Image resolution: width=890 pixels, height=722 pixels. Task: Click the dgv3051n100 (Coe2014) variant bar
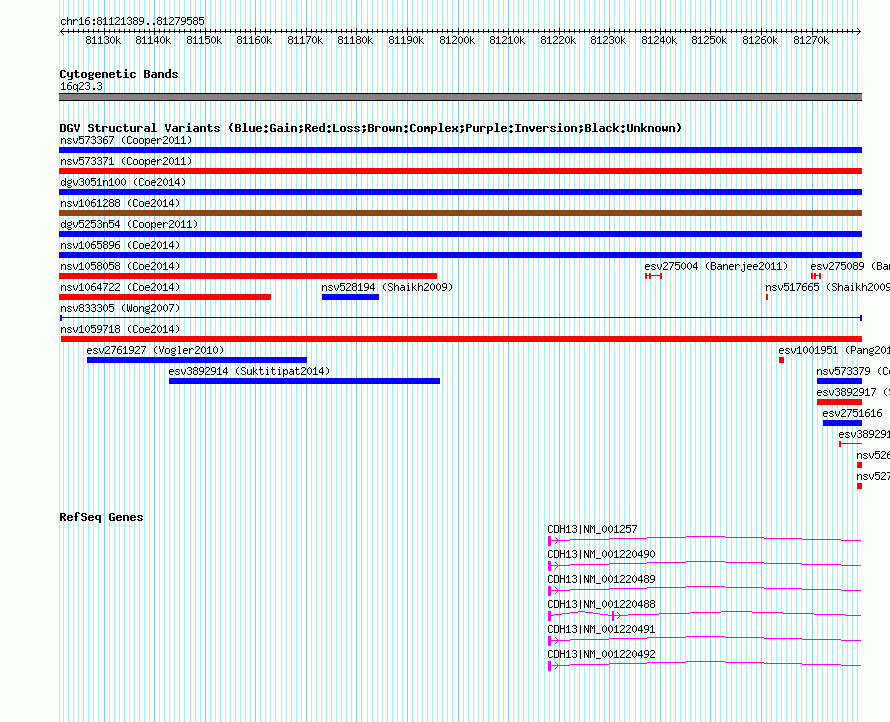coord(460,192)
